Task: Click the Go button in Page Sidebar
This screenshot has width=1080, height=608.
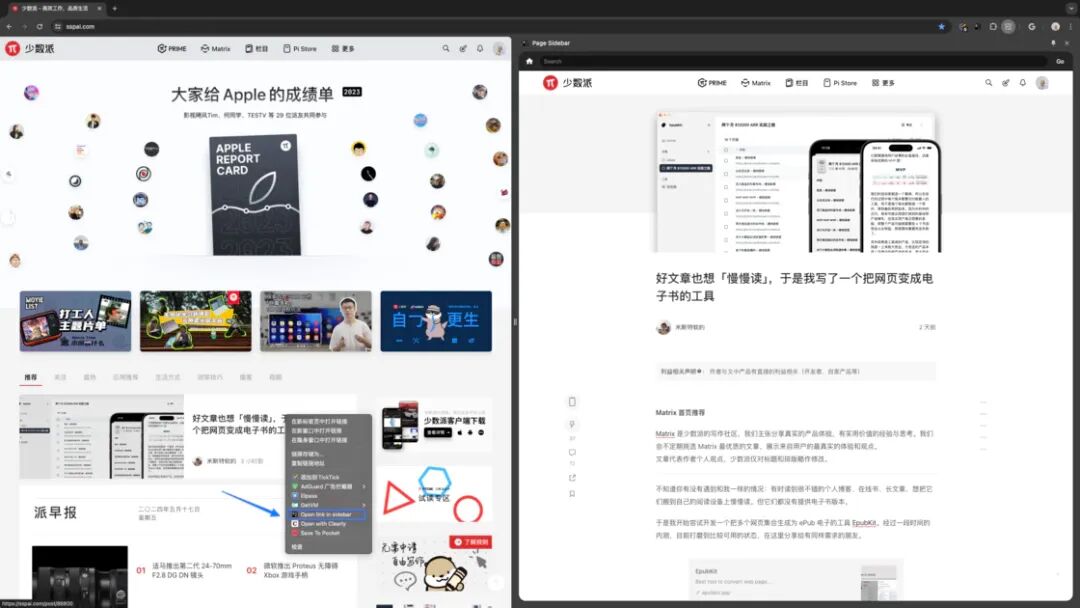Action: pyautogui.click(x=1060, y=61)
